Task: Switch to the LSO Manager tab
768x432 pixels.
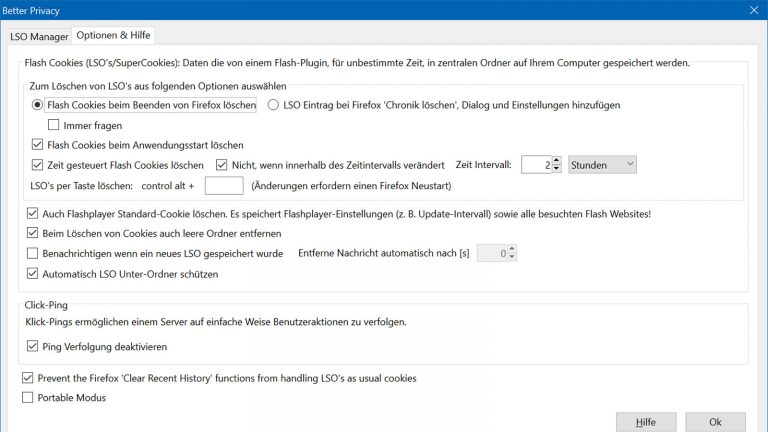Action: click(x=39, y=37)
